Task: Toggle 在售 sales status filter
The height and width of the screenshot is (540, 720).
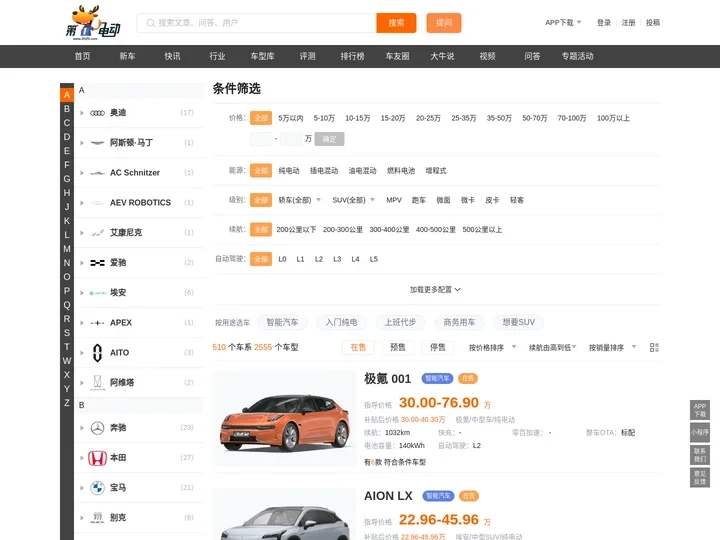Action: 358,348
